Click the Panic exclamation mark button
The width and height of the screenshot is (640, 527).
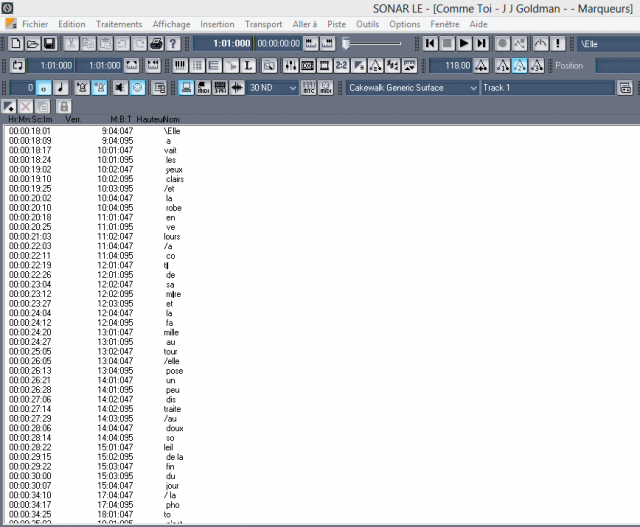(558, 43)
